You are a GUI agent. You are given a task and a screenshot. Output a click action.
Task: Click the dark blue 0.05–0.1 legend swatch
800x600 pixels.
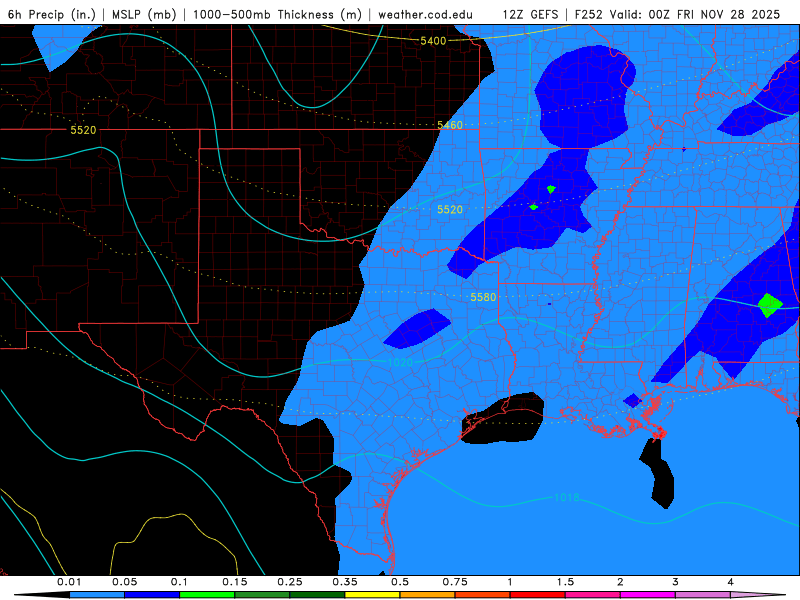(x=152, y=595)
